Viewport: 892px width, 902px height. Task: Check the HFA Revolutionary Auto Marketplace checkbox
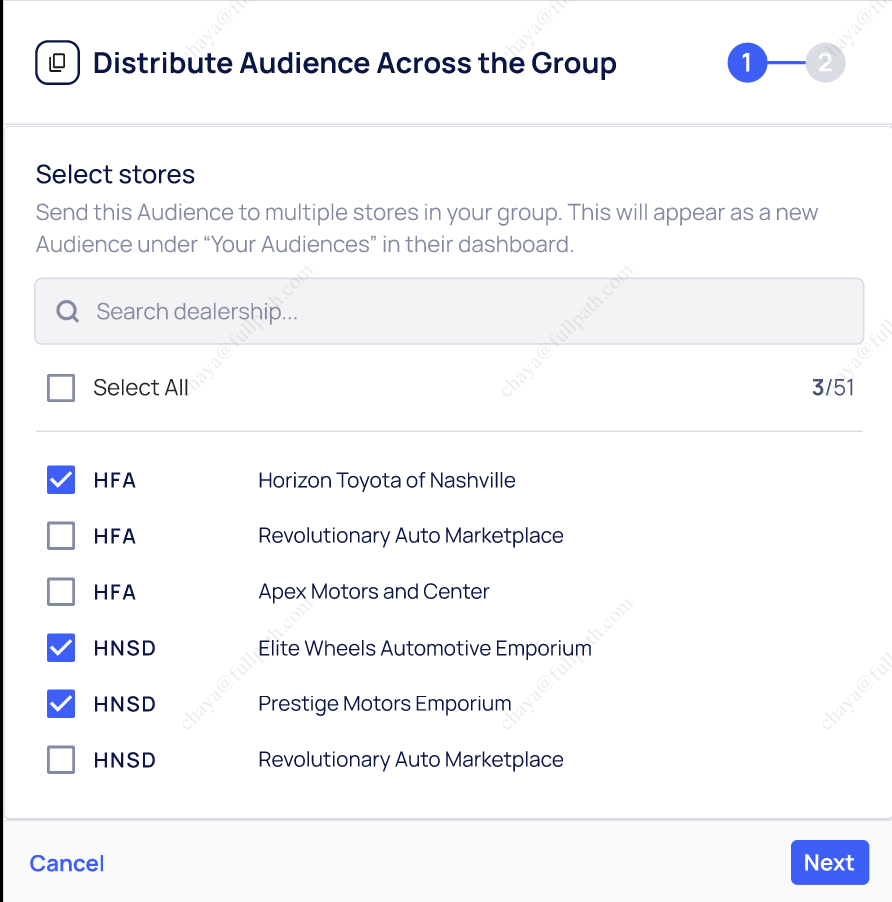61,536
